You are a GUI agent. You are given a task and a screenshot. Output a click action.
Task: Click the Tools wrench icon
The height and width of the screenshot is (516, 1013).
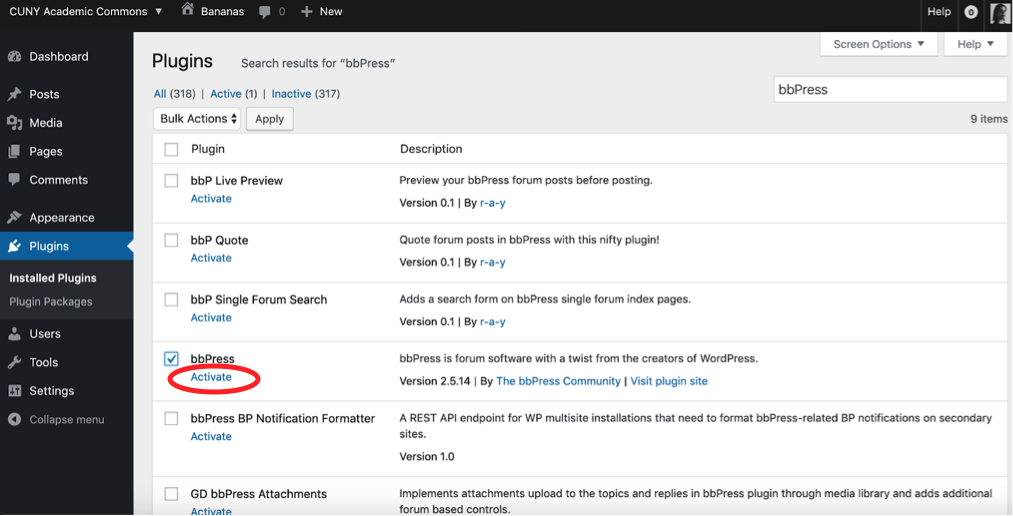pos(14,362)
